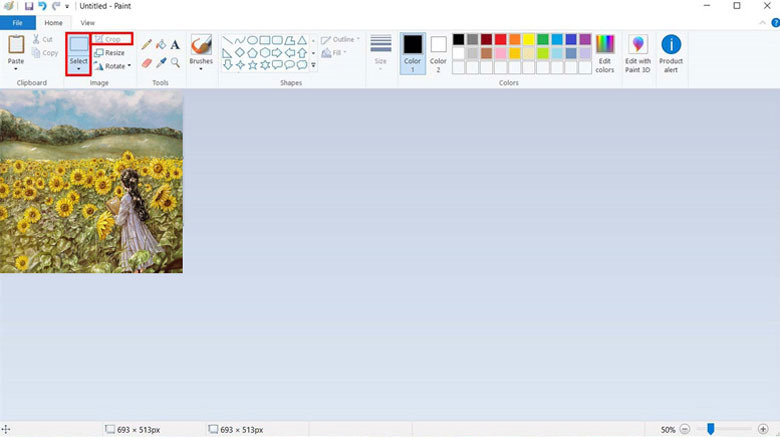The height and width of the screenshot is (437, 780).
Task: Open Paint Help question mark
Action: [x=776, y=23]
